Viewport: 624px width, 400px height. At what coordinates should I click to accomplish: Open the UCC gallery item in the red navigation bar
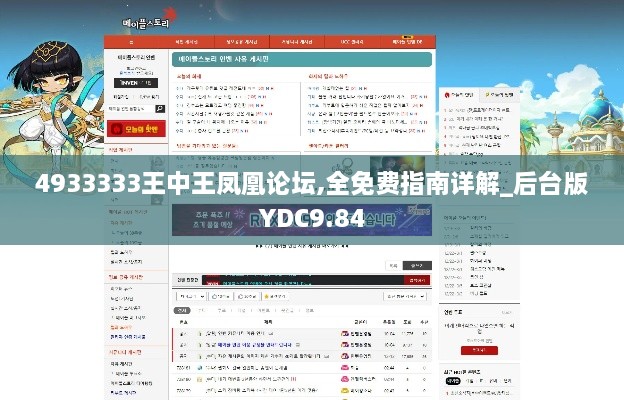point(352,42)
